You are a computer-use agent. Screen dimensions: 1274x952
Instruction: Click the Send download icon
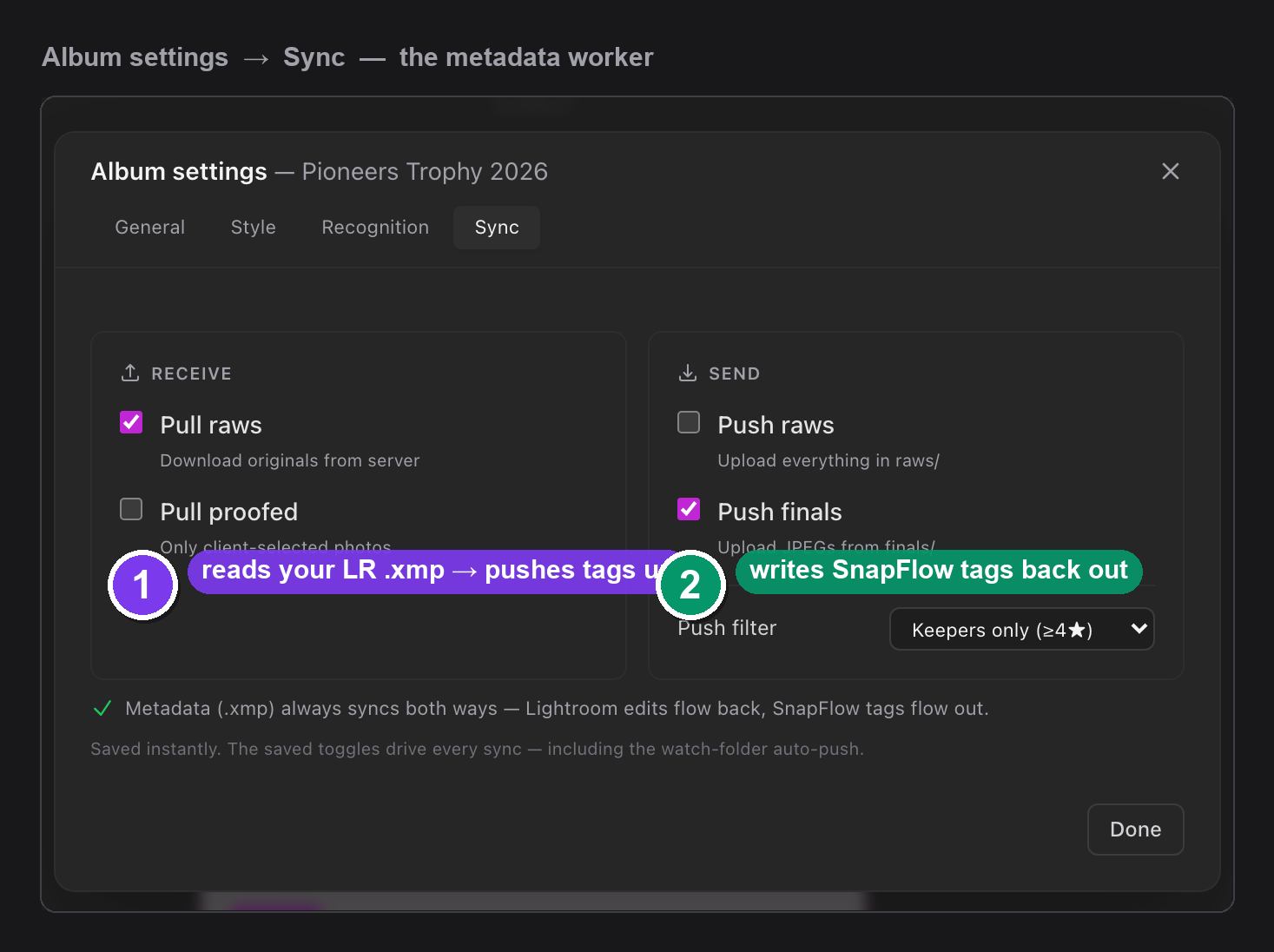pos(688,373)
